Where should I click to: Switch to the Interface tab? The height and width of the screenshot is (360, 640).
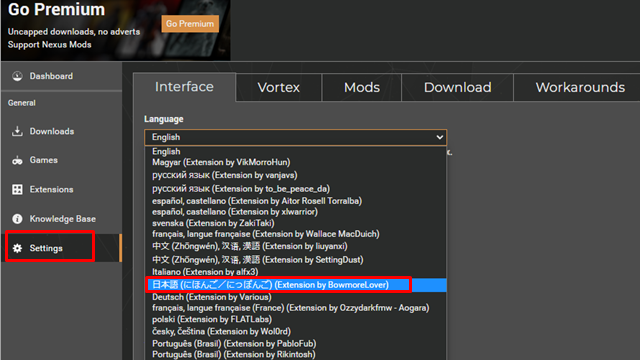pyautogui.click(x=184, y=87)
